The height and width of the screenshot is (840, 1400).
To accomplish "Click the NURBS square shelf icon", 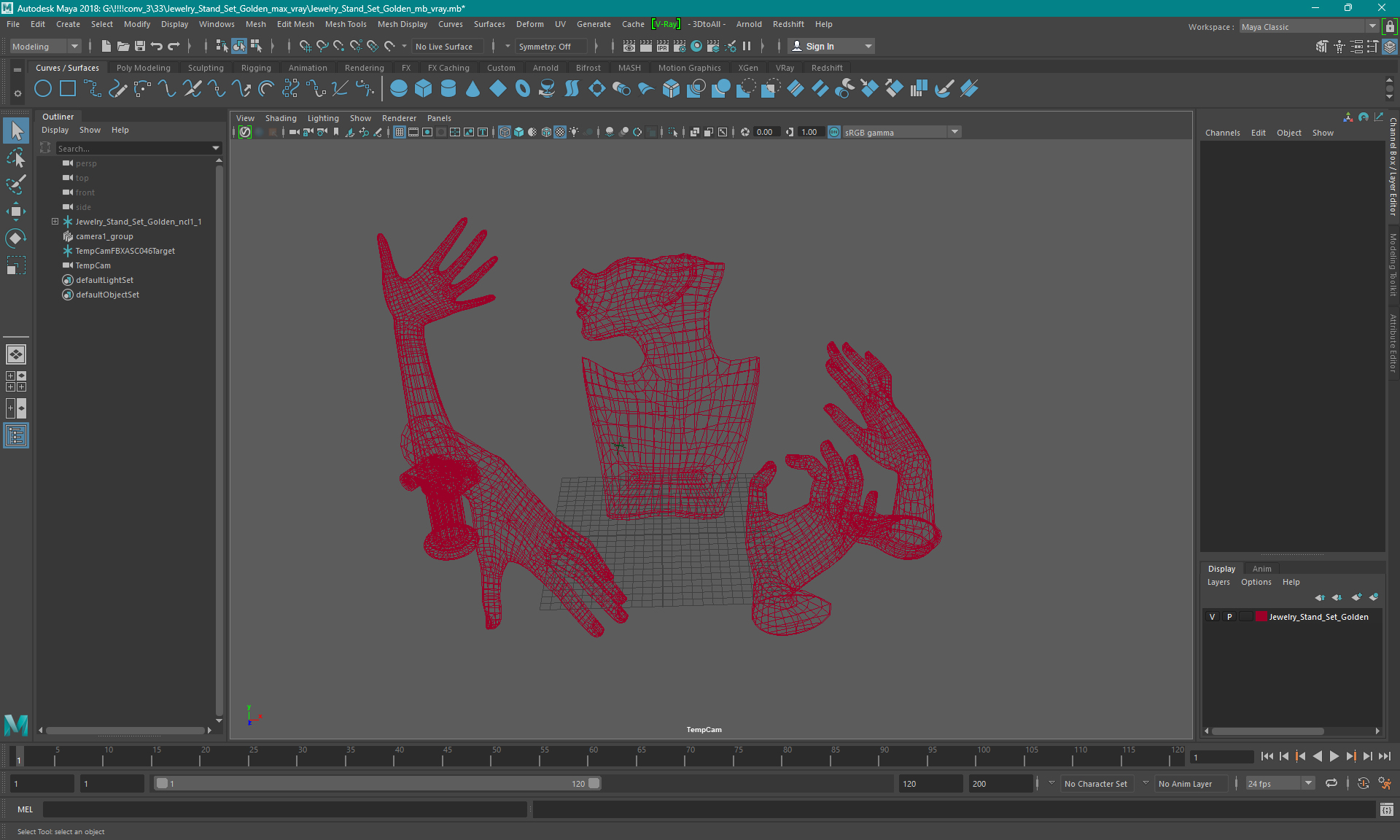I will [68, 89].
